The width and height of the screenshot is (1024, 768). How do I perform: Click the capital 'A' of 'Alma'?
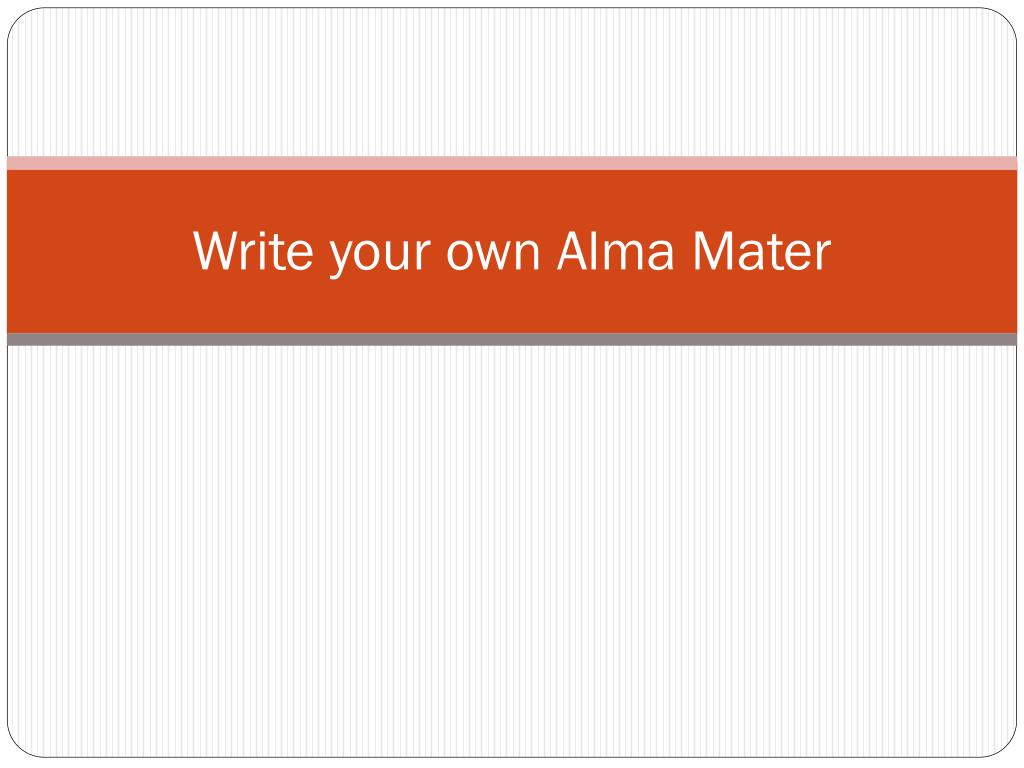pyautogui.click(x=575, y=250)
